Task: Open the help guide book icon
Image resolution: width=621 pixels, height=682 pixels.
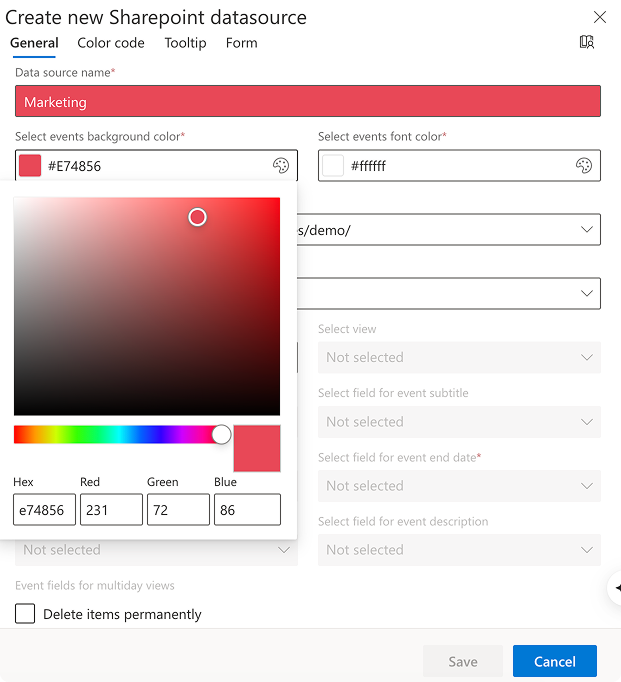Action: coord(587,42)
